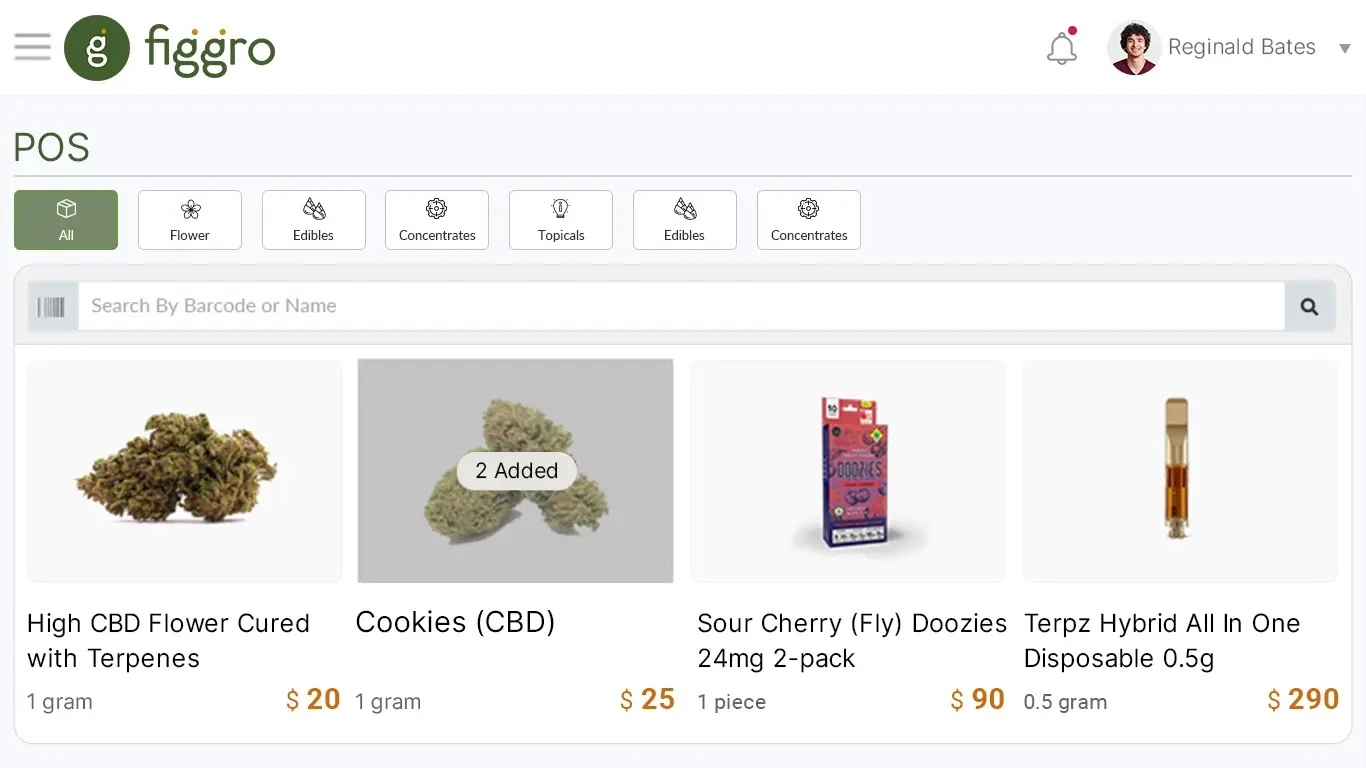Open the hamburger navigation menu
The width and height of the screenshot is (1366, 768).
tap(32, 47)
